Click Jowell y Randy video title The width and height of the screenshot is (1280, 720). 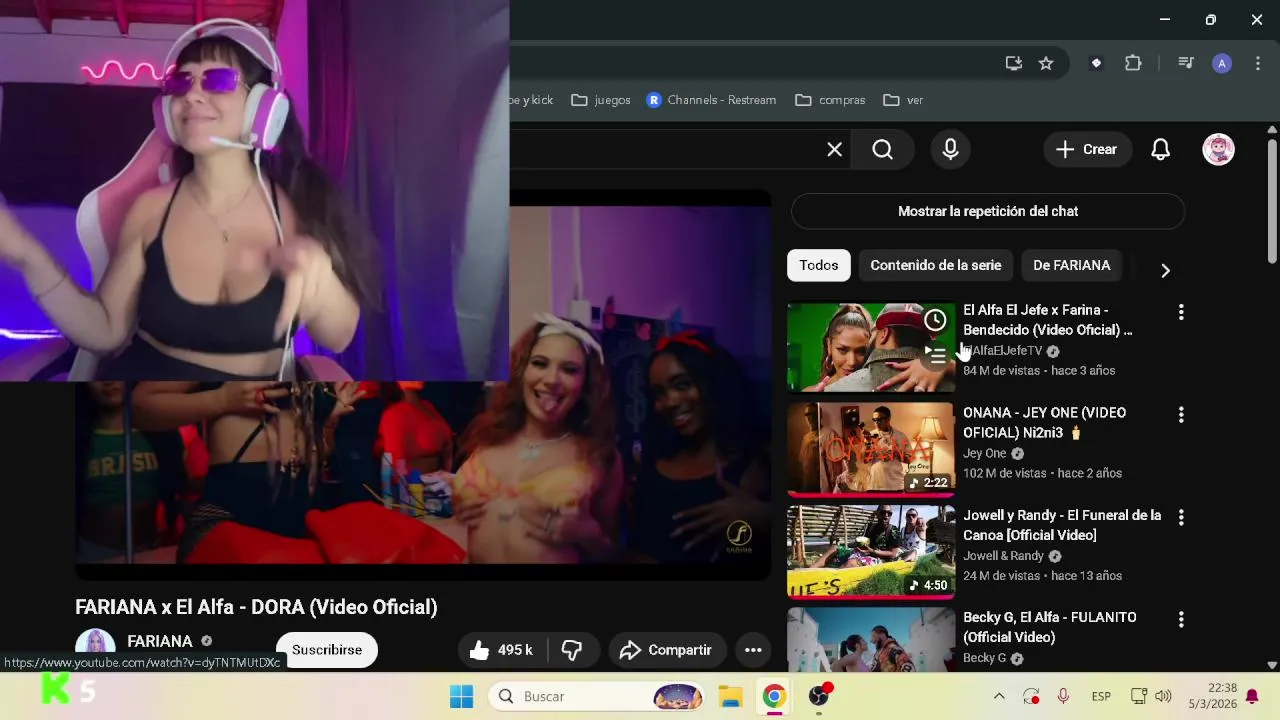click(1062, 525)
